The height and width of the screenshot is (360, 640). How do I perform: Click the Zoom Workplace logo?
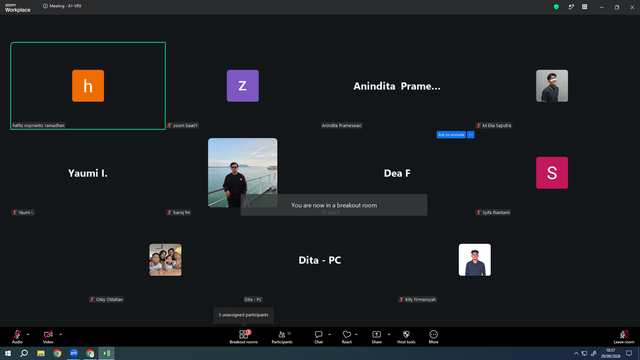tap(18, 7)
